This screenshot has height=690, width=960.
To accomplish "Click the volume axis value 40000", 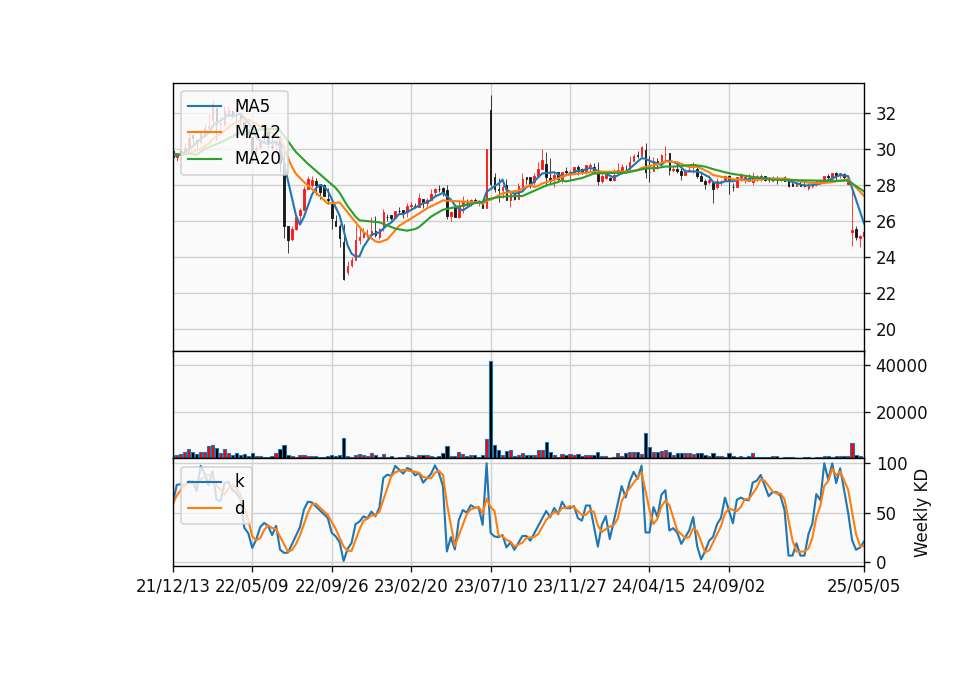I will point(901,366).
